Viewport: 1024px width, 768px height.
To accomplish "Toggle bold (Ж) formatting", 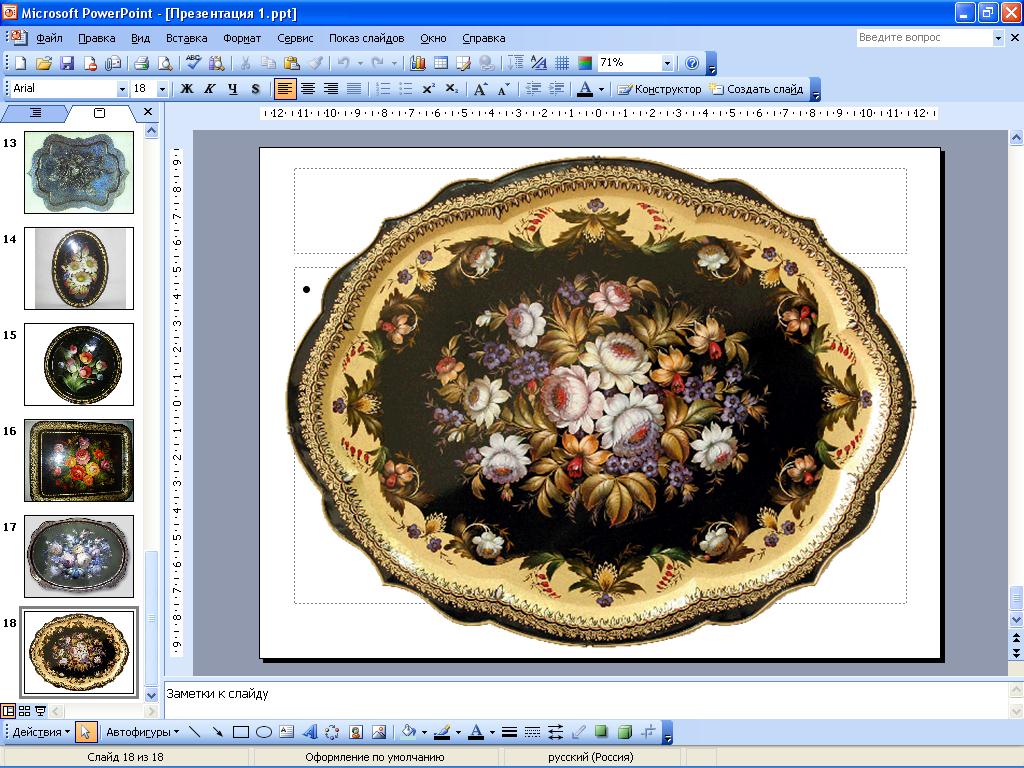I will (x=187, y=89).
